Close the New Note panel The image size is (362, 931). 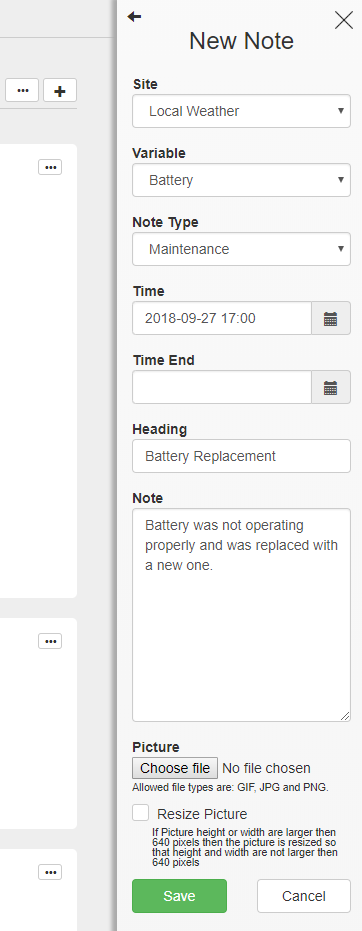(x=344, y=20)
